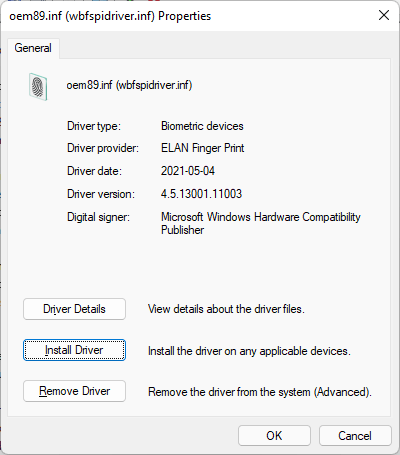This screenshot has width=400, height=455.
Task: Click the oem89.inf file name beside the fingerprint icon
Action: pyautogui.click(x=129, y=85)
